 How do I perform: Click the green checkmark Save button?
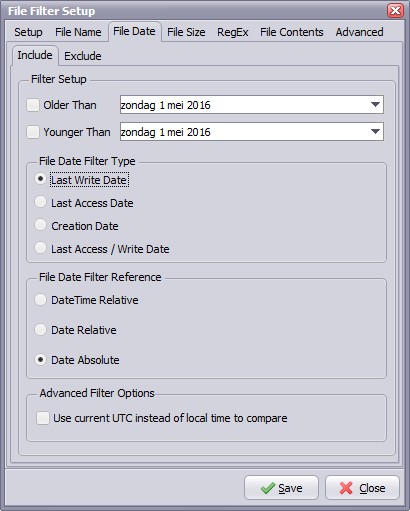(x=281, y=488)
